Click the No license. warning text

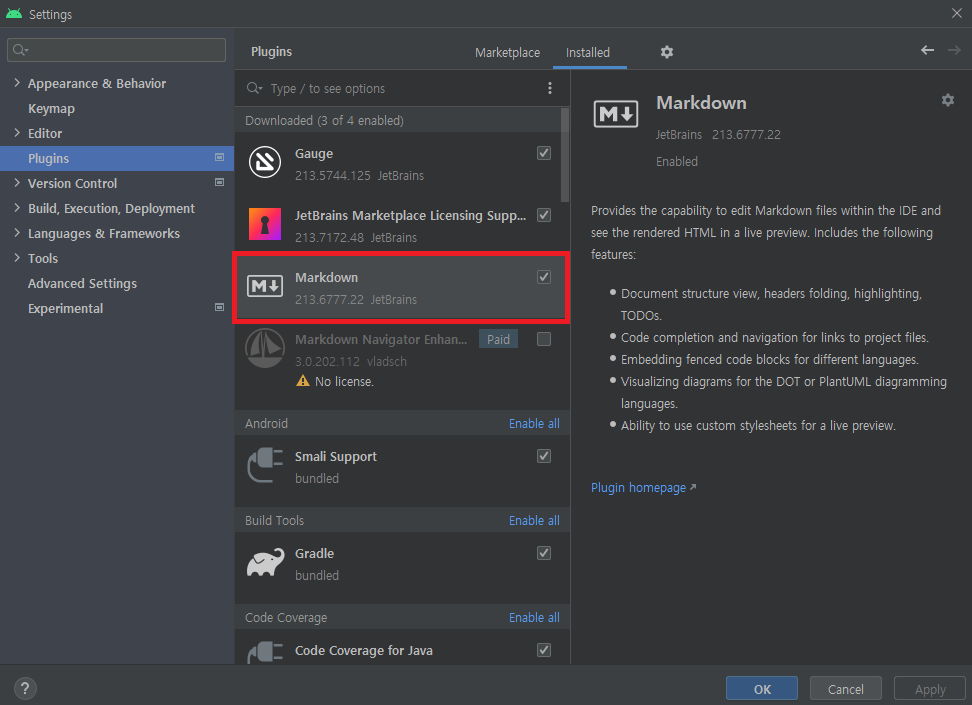pos(344,381)
